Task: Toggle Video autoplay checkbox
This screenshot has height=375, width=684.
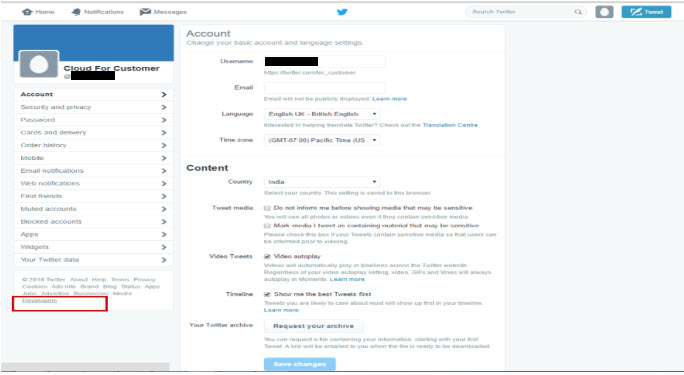Action: tap(267, 256)
